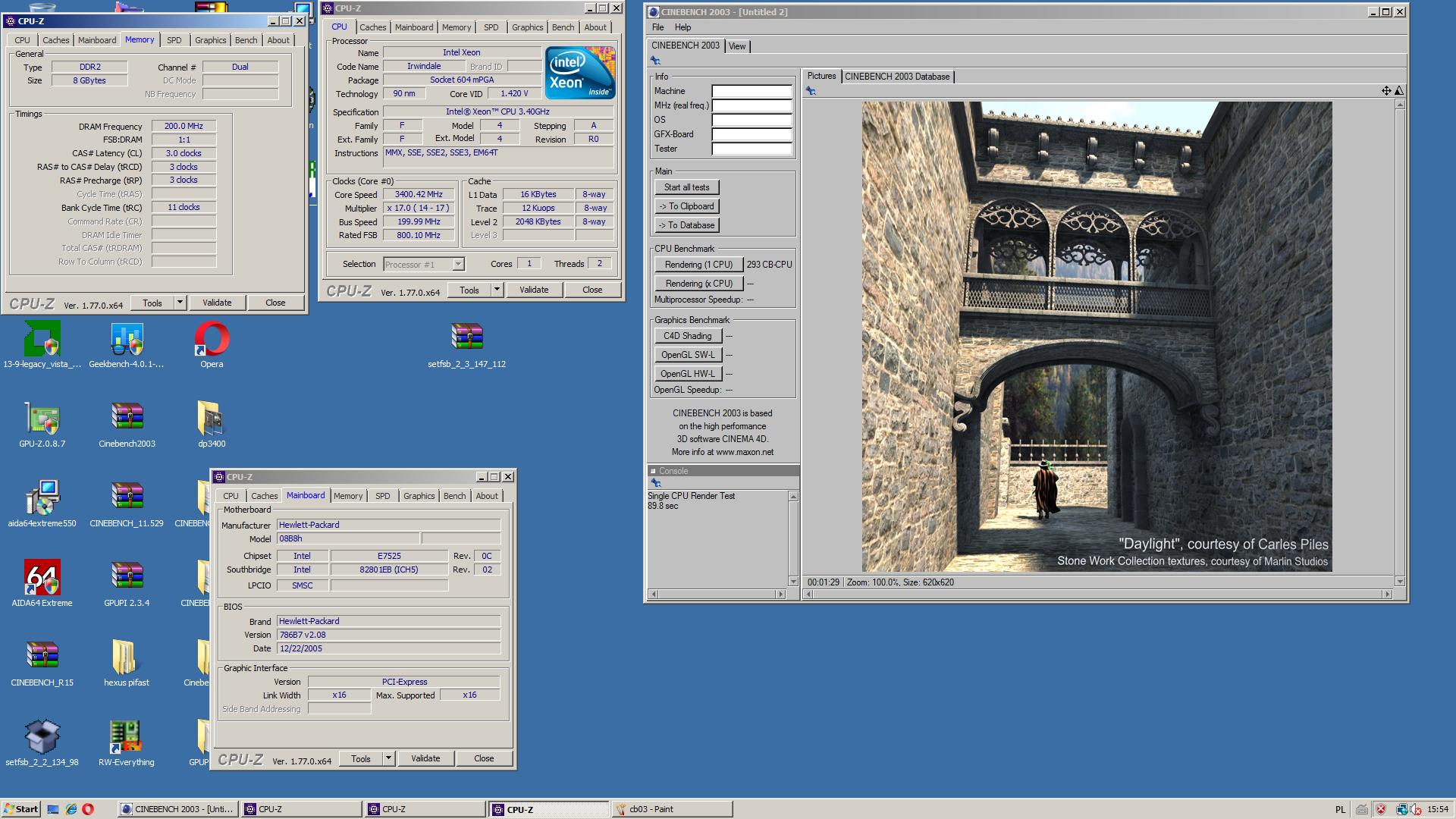Open the GPU-Z.0.8.7 desktop icon
Screen dimensions: 1456x819
42,419
